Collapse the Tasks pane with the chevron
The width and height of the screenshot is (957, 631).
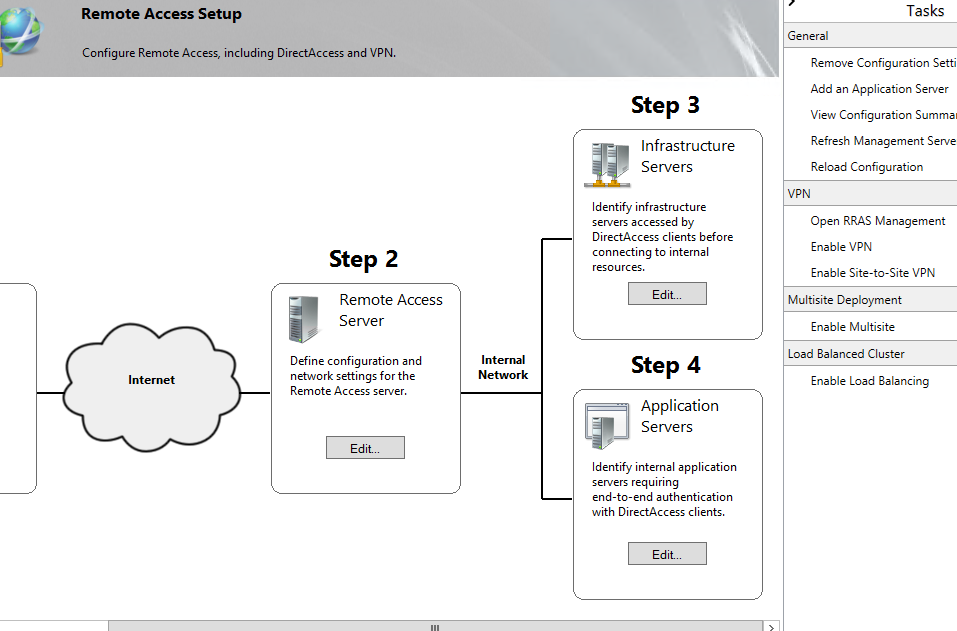pyautogui.click(x=791, y=4)
